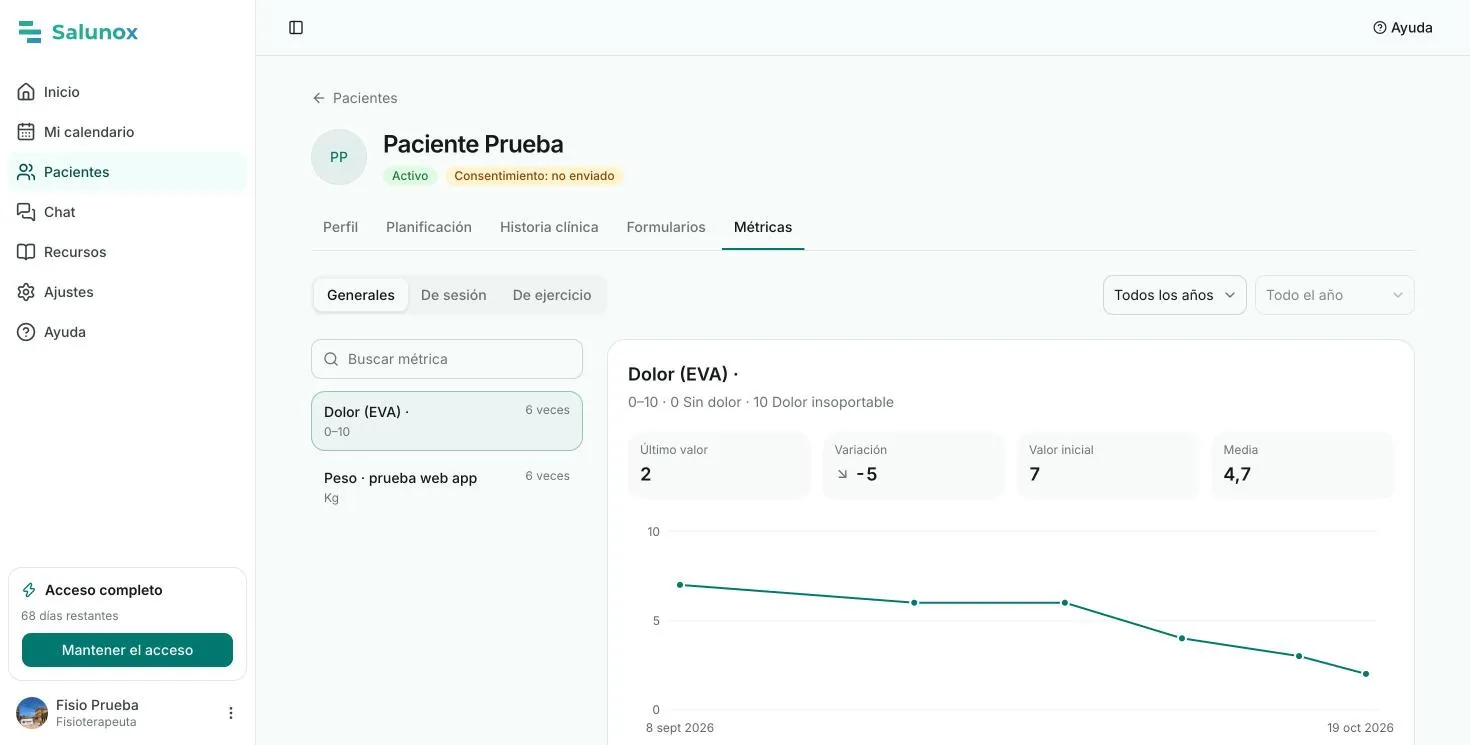Click the Salunox logo icon
Image resolution: width=1470 pixels, height=745 pixels.
click(x=30, y=32)
